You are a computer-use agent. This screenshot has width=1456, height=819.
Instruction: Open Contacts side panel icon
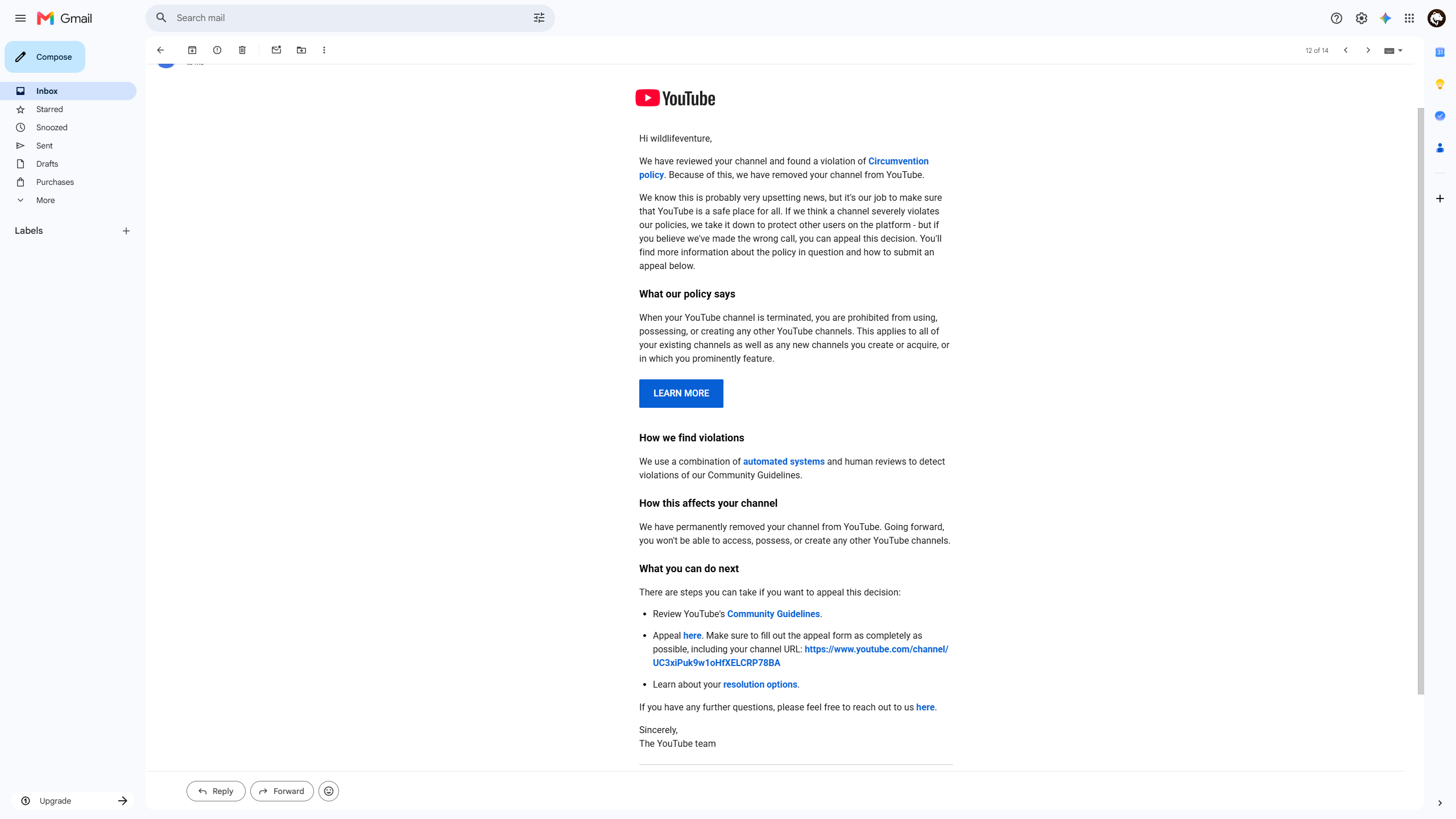click(x=1440, y=148)
